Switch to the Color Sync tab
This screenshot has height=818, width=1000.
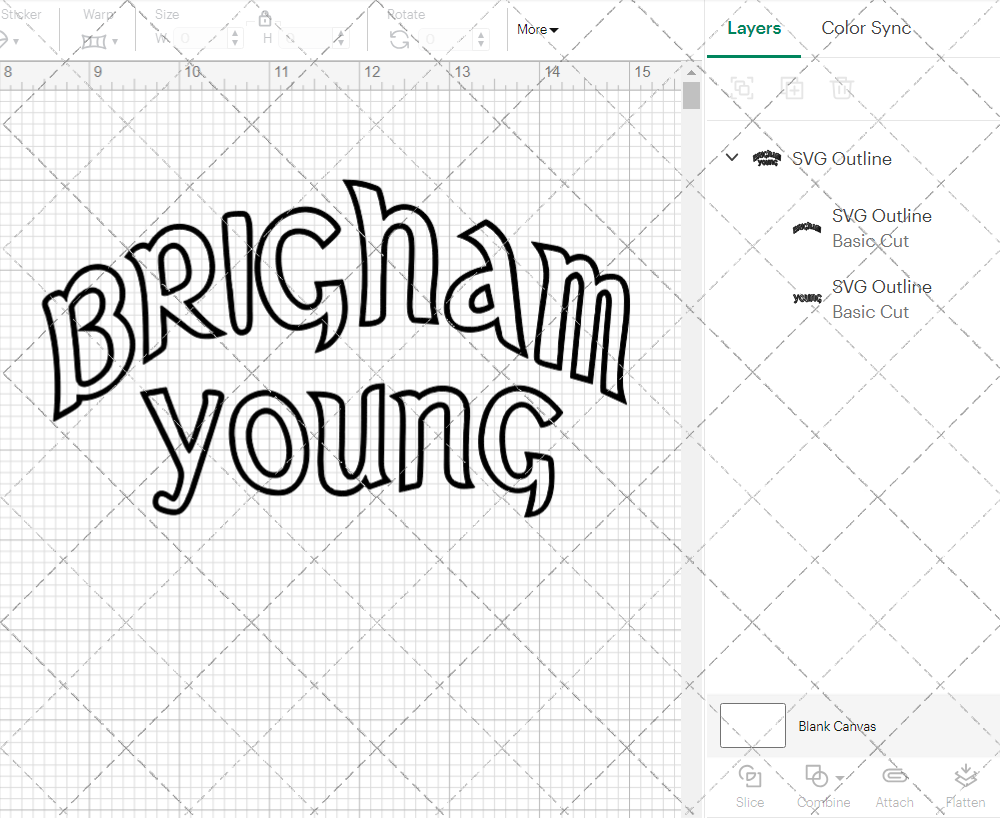[x=866, y=28]
